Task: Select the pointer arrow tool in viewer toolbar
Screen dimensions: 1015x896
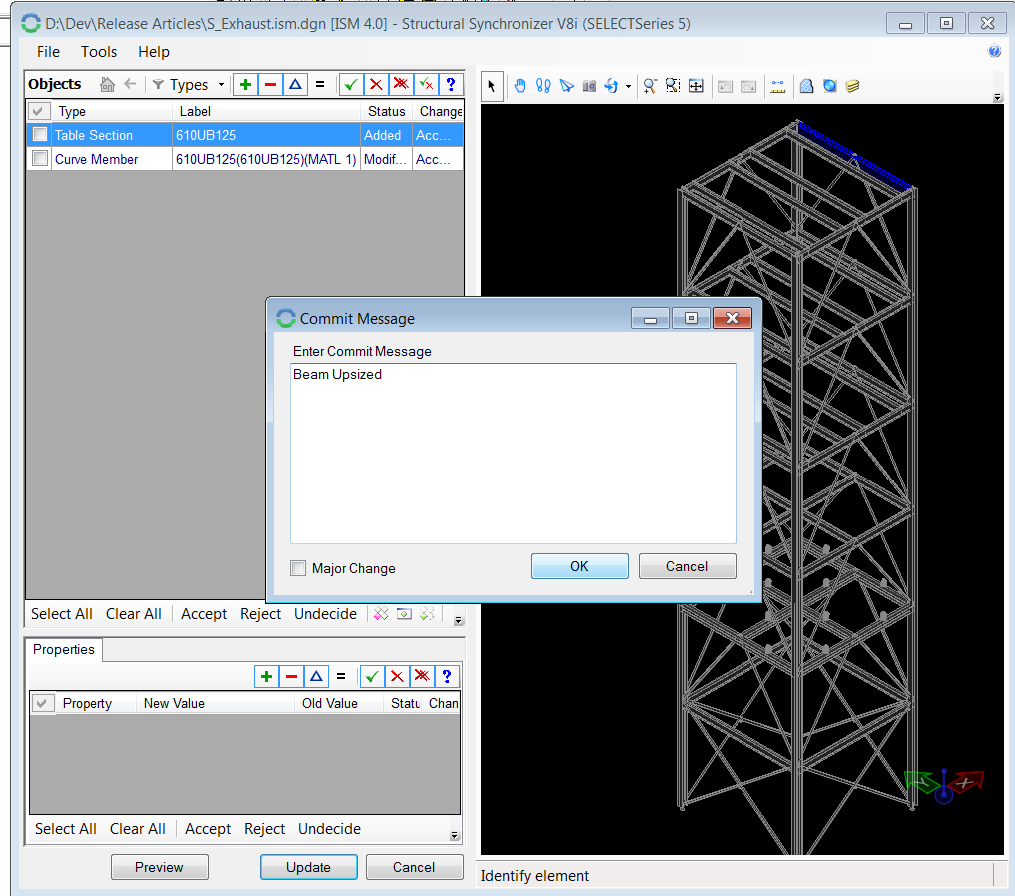Action: [492, 86]
